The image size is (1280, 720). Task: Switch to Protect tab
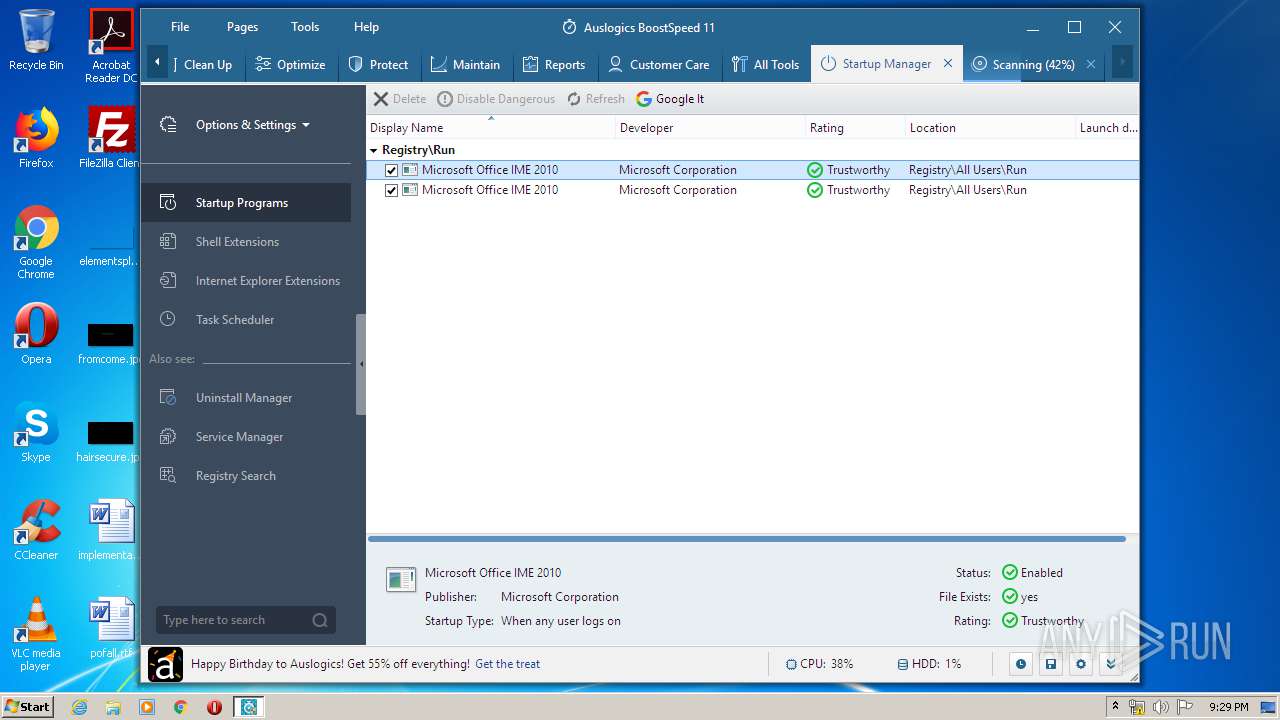(x=378, y=64)
